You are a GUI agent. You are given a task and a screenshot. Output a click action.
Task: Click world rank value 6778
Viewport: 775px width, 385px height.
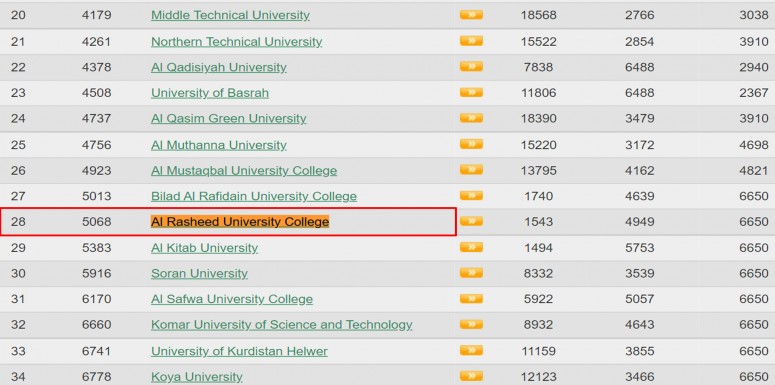(x=96, y=377)
